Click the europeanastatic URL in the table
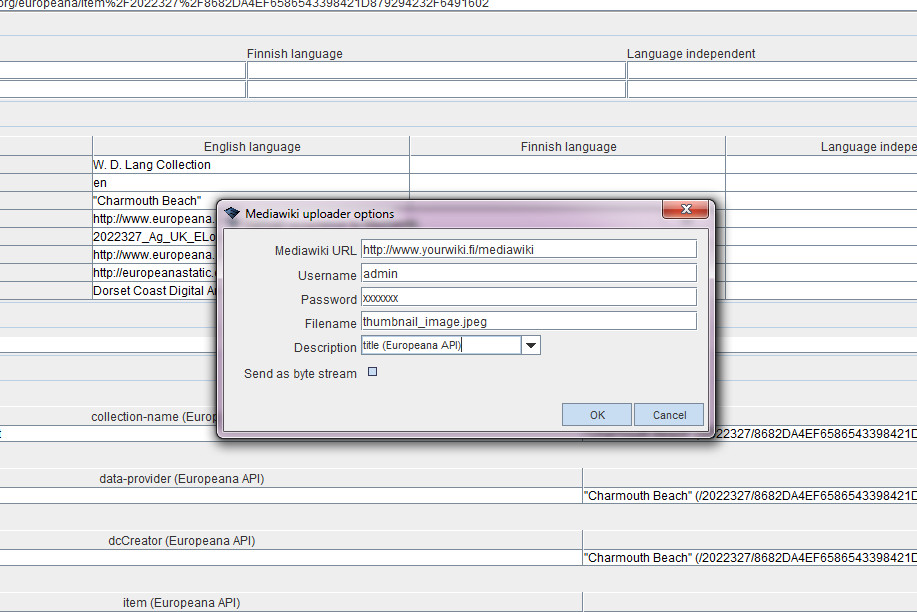This screenshot has width=917, height=612. pyautogui.click(x=152, y=272)
